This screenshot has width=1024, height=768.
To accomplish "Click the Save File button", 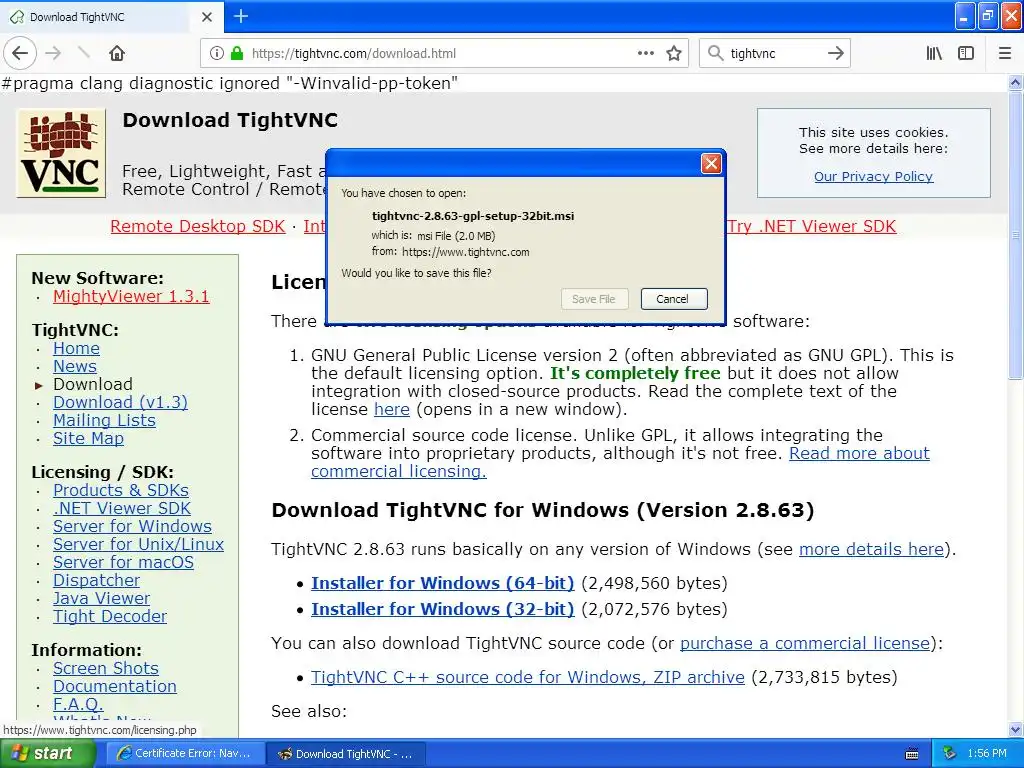I will point(594,299).
